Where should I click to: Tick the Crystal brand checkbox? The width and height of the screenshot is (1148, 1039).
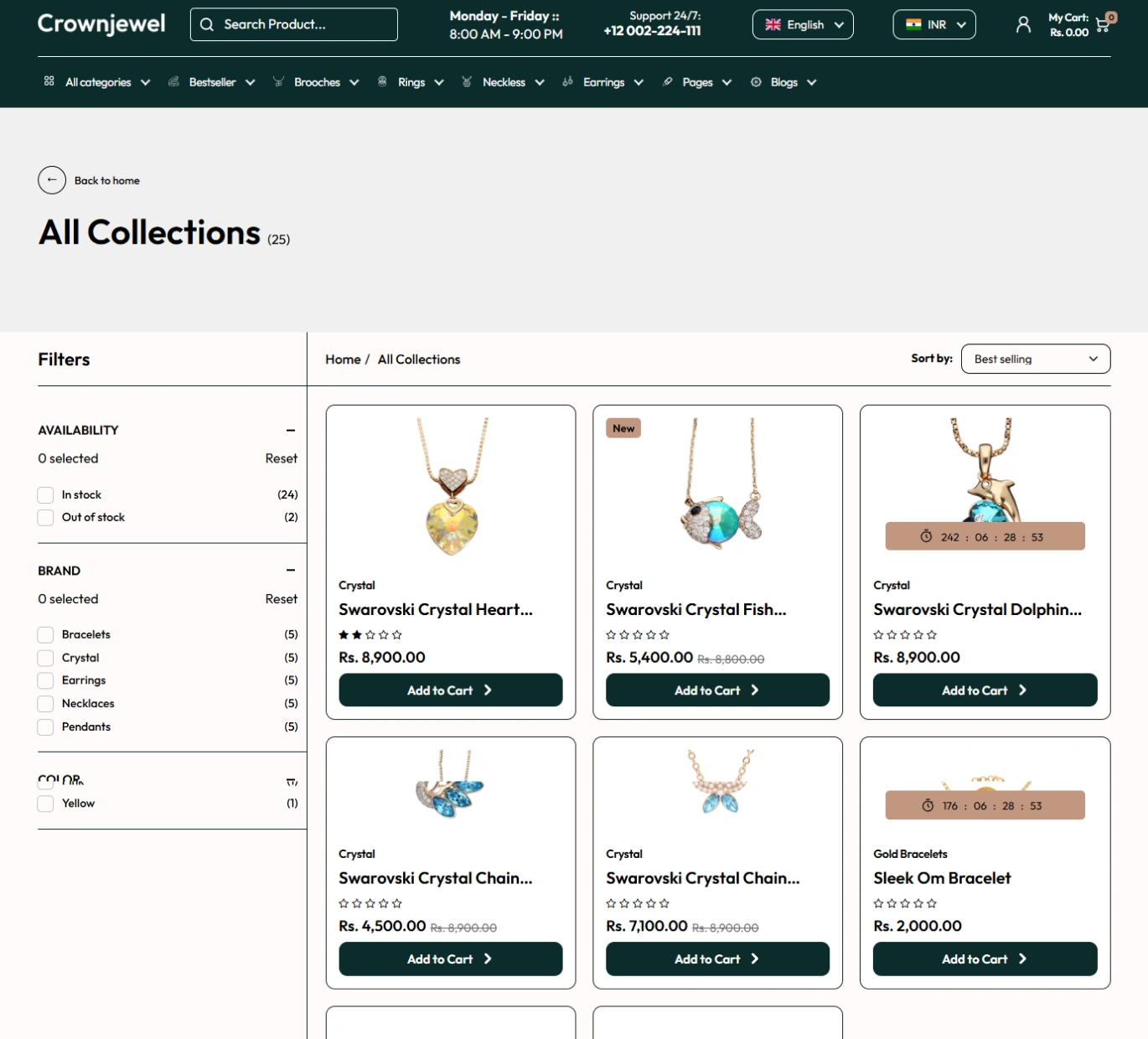coord(46,658)
